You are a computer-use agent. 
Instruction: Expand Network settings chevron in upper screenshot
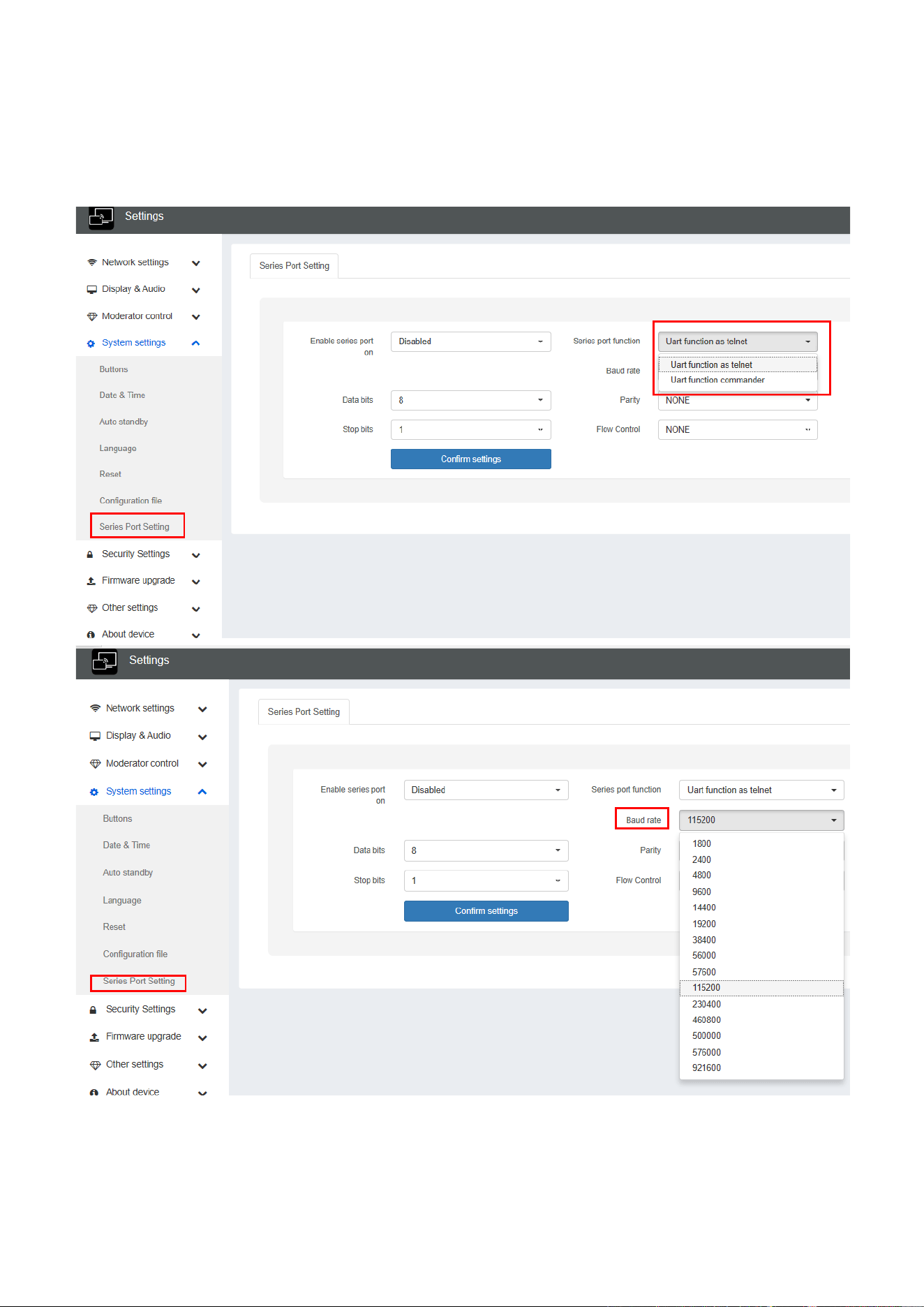[196, 263]
